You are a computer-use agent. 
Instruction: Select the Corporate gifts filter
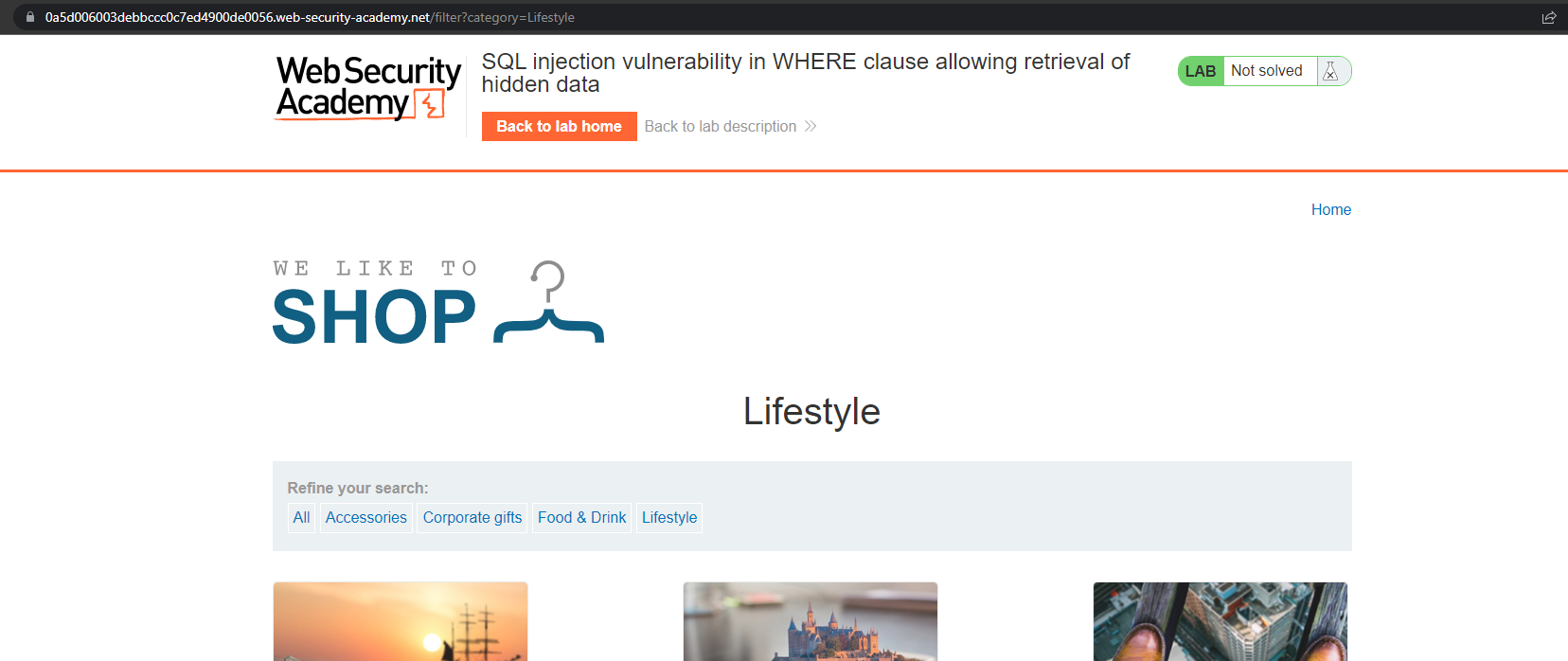point(472,517)
